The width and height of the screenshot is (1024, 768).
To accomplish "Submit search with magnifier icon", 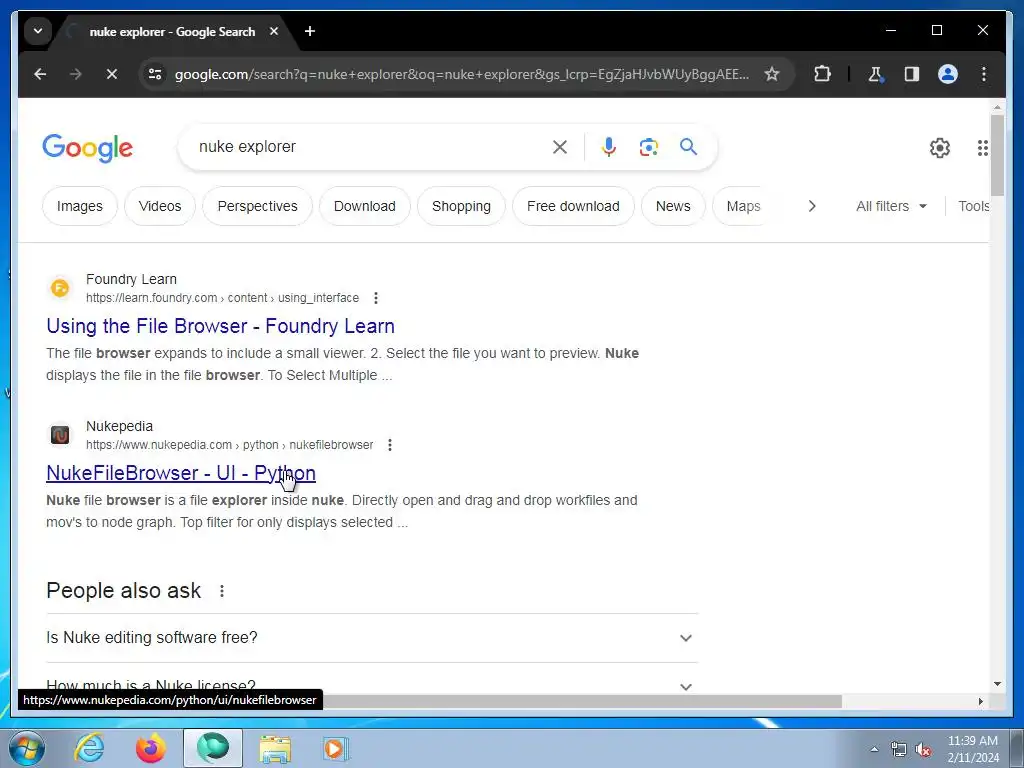I will click(688, 147).
